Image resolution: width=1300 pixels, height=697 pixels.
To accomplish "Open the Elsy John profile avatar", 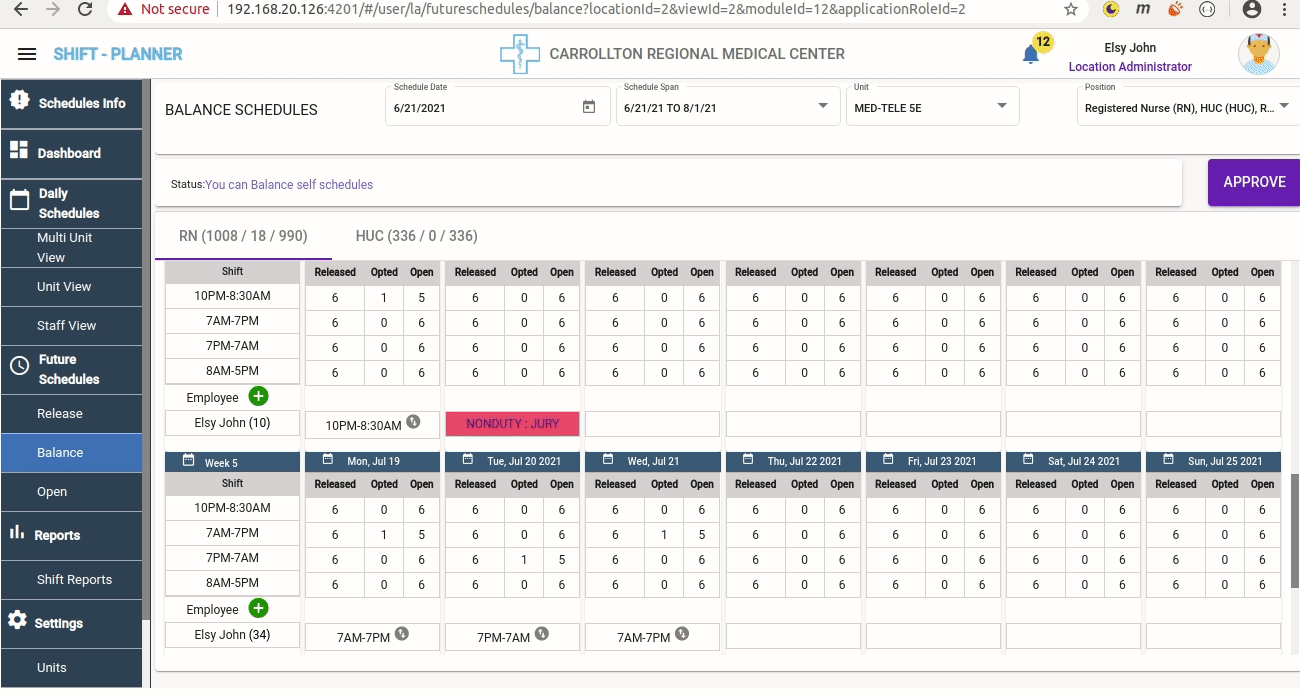I will click(x=1258, y=54).
